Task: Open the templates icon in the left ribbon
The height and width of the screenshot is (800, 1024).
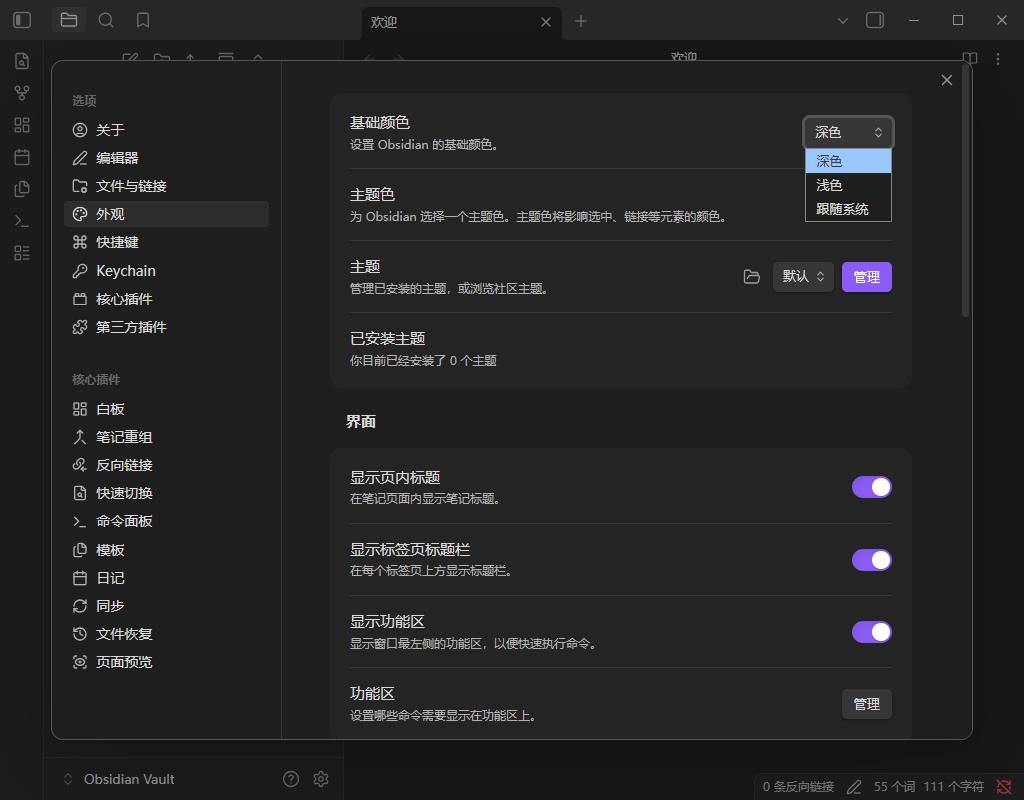Action: pos(22,188)
